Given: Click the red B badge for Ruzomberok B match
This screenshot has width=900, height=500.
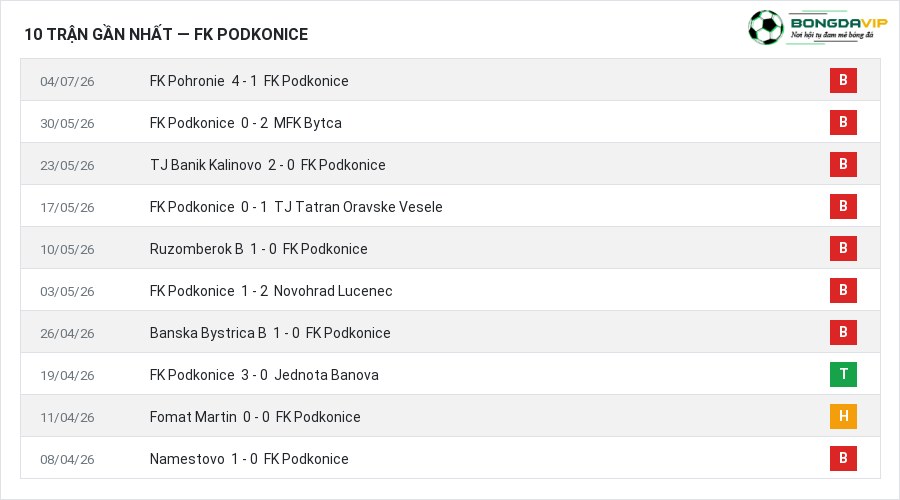Looking at the screenshot, I should (x=843, y=248).
